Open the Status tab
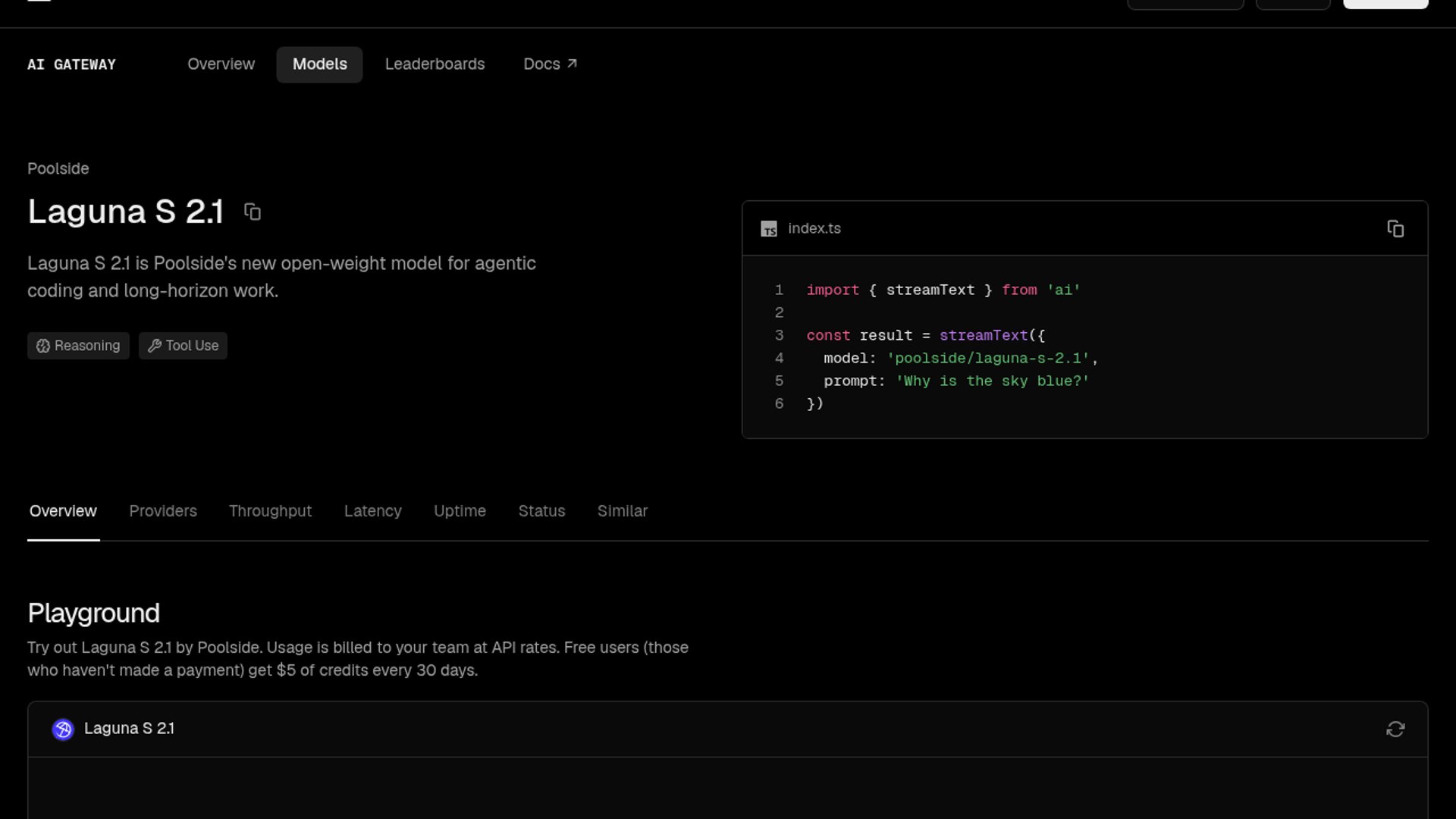The height and width of the screenshot is (819, 1456). click(x=541, y=511)
